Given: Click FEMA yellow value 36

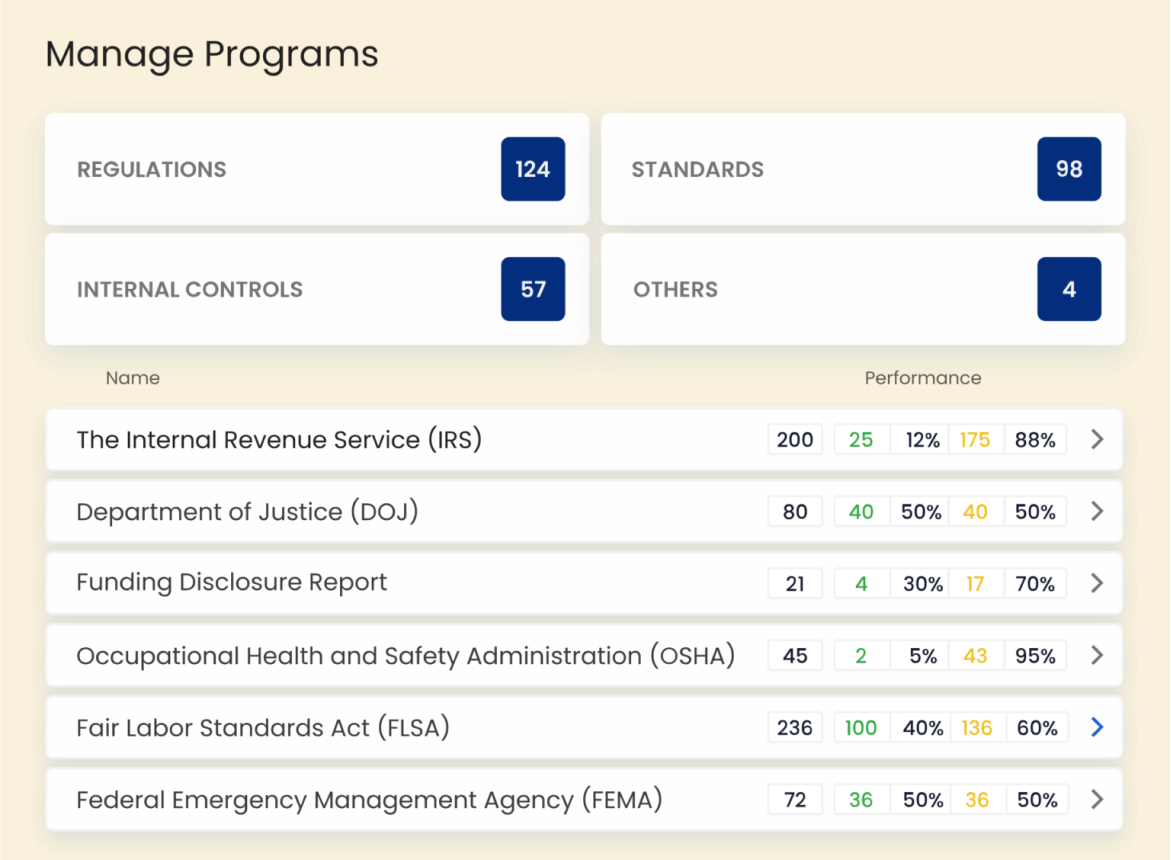Looking at the screenshot, I should (x=977, y=800).
